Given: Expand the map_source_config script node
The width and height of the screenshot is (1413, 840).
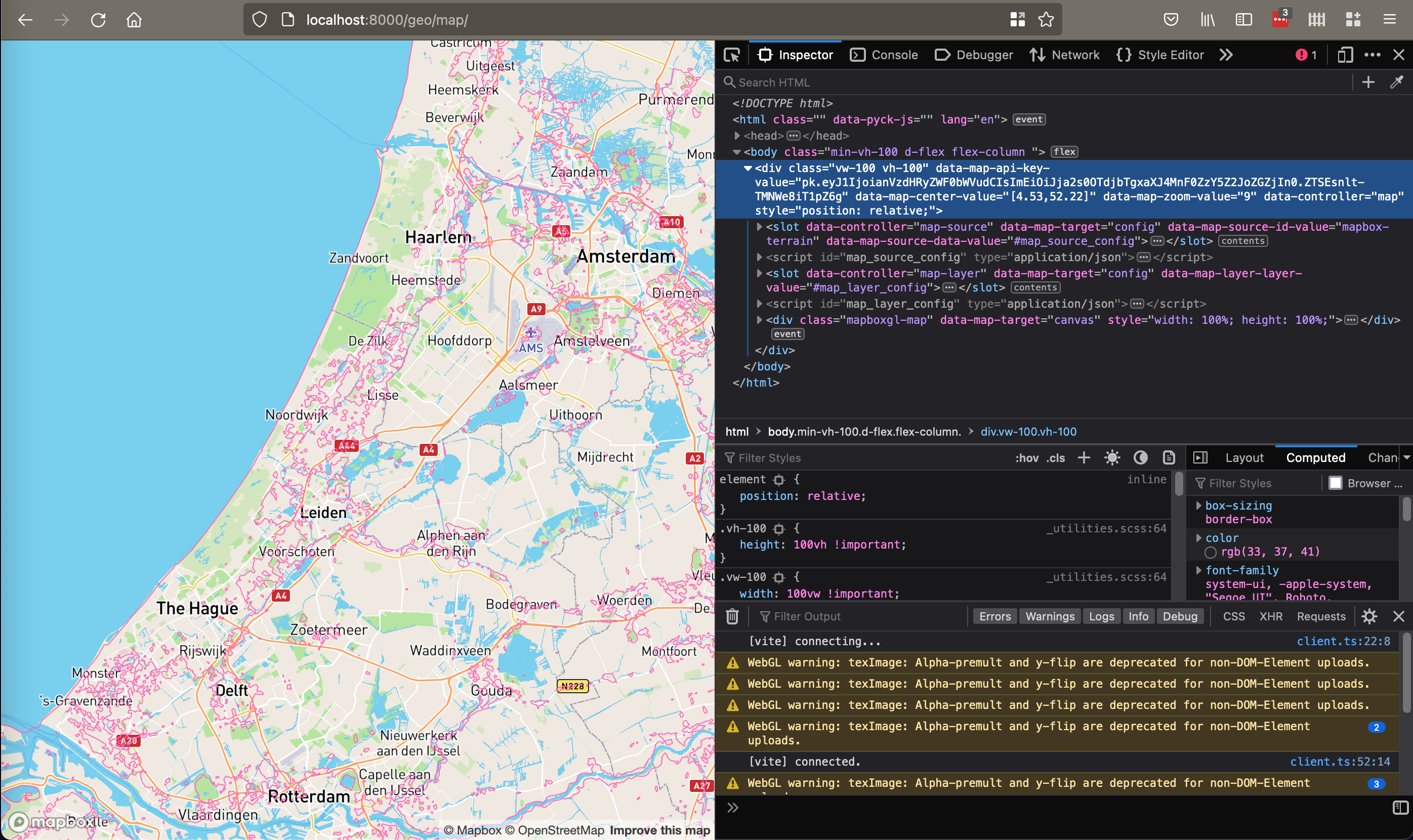Looking at the screenshot, I should pos(760,257).
